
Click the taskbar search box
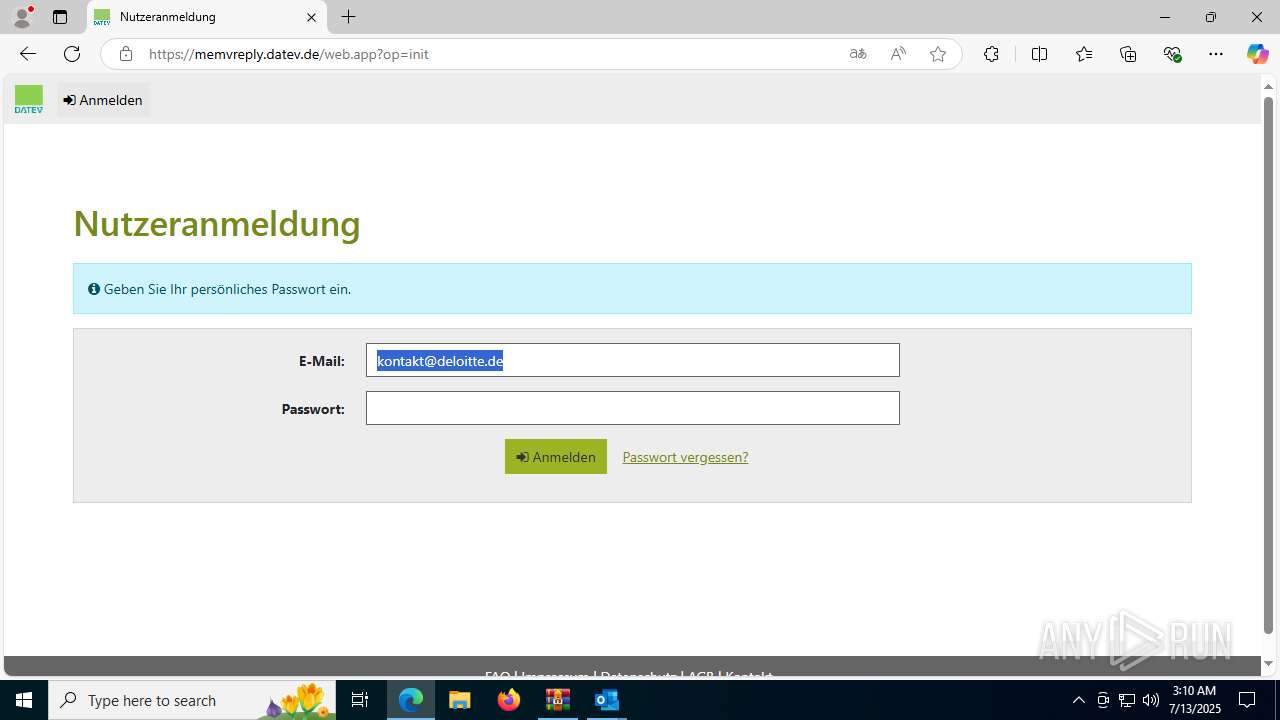pos(193,700)
